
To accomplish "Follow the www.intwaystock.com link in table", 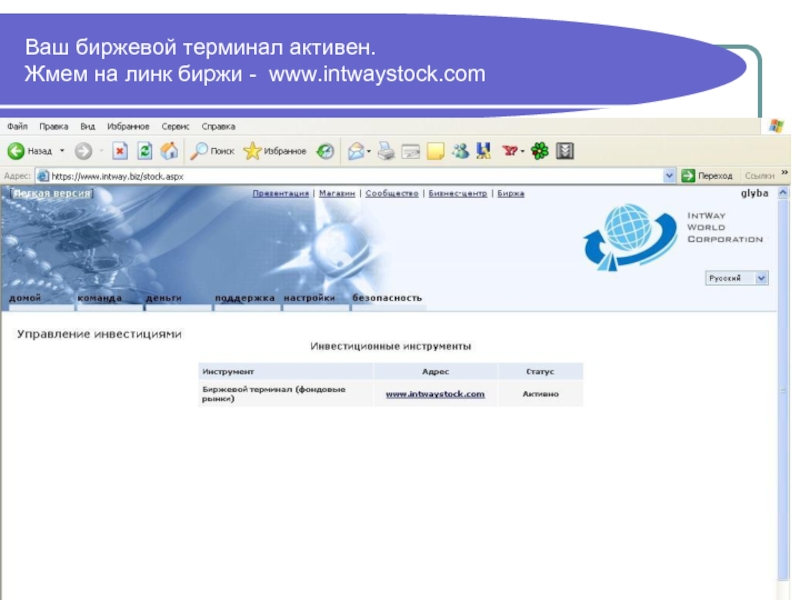I will click(435, 394).
